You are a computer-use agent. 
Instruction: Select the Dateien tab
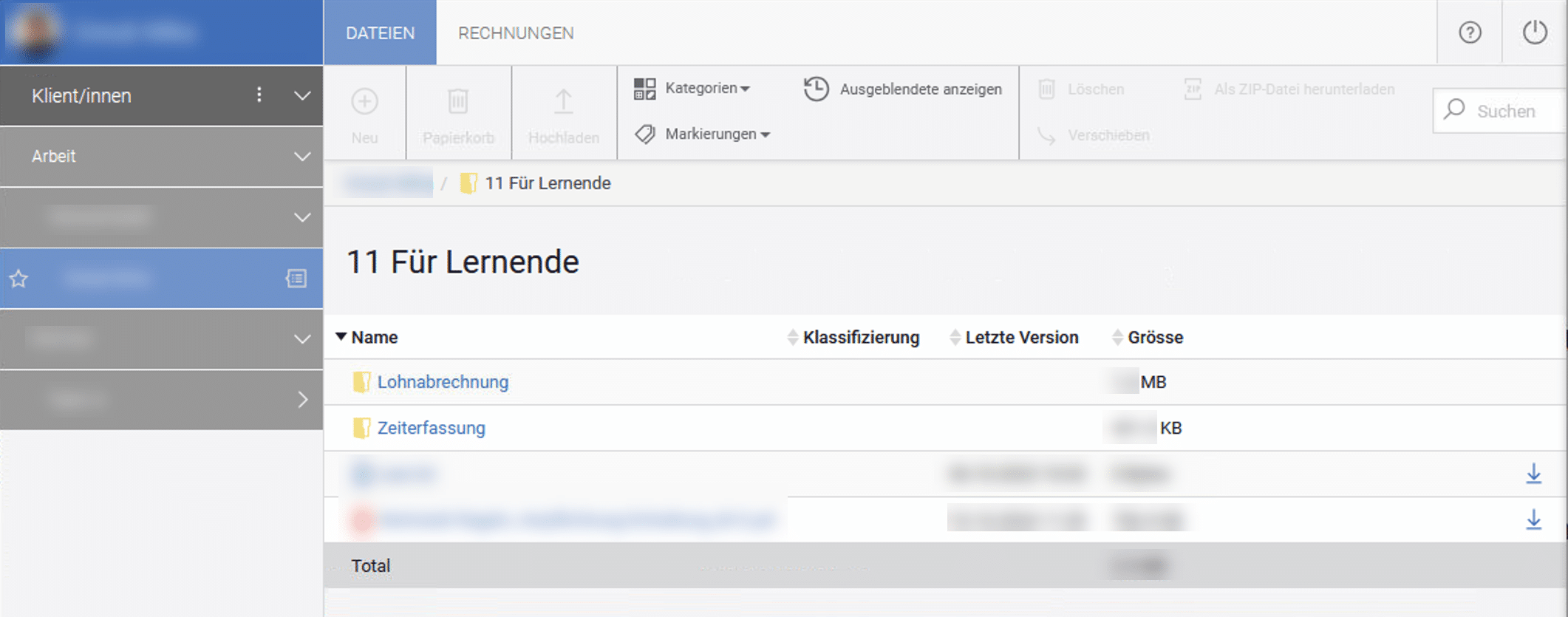[380, 33]
